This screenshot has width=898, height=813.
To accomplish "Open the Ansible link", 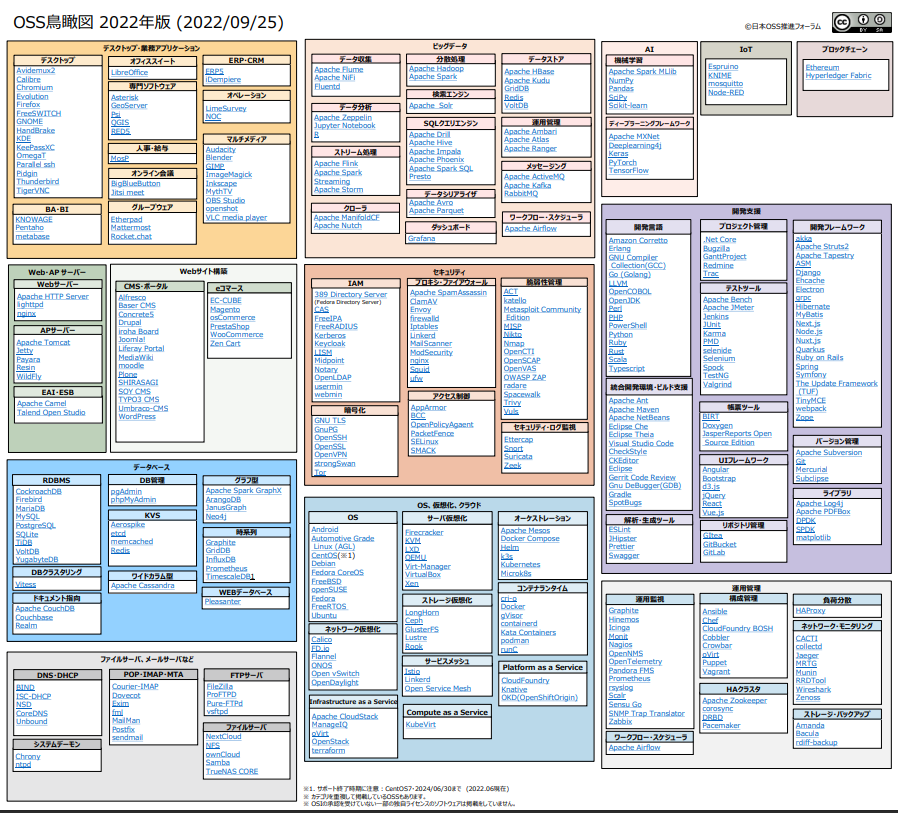I will pyautogui.click(x=715, y=612).
